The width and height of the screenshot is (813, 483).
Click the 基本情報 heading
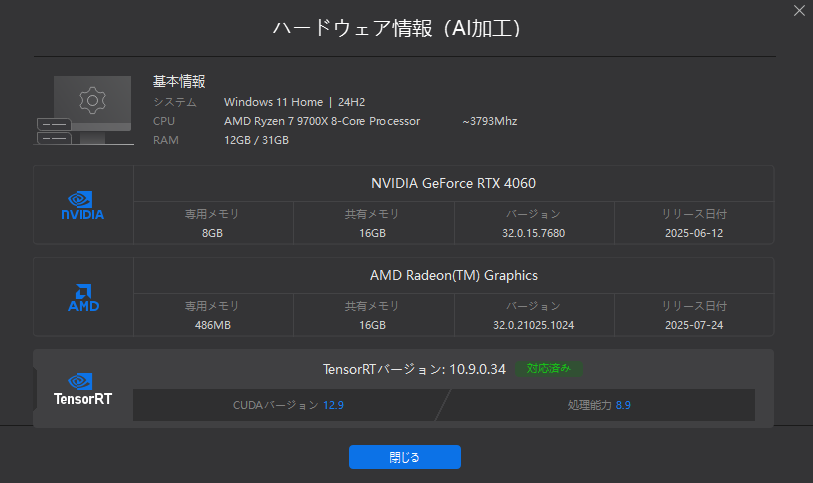tap(179, 81)
